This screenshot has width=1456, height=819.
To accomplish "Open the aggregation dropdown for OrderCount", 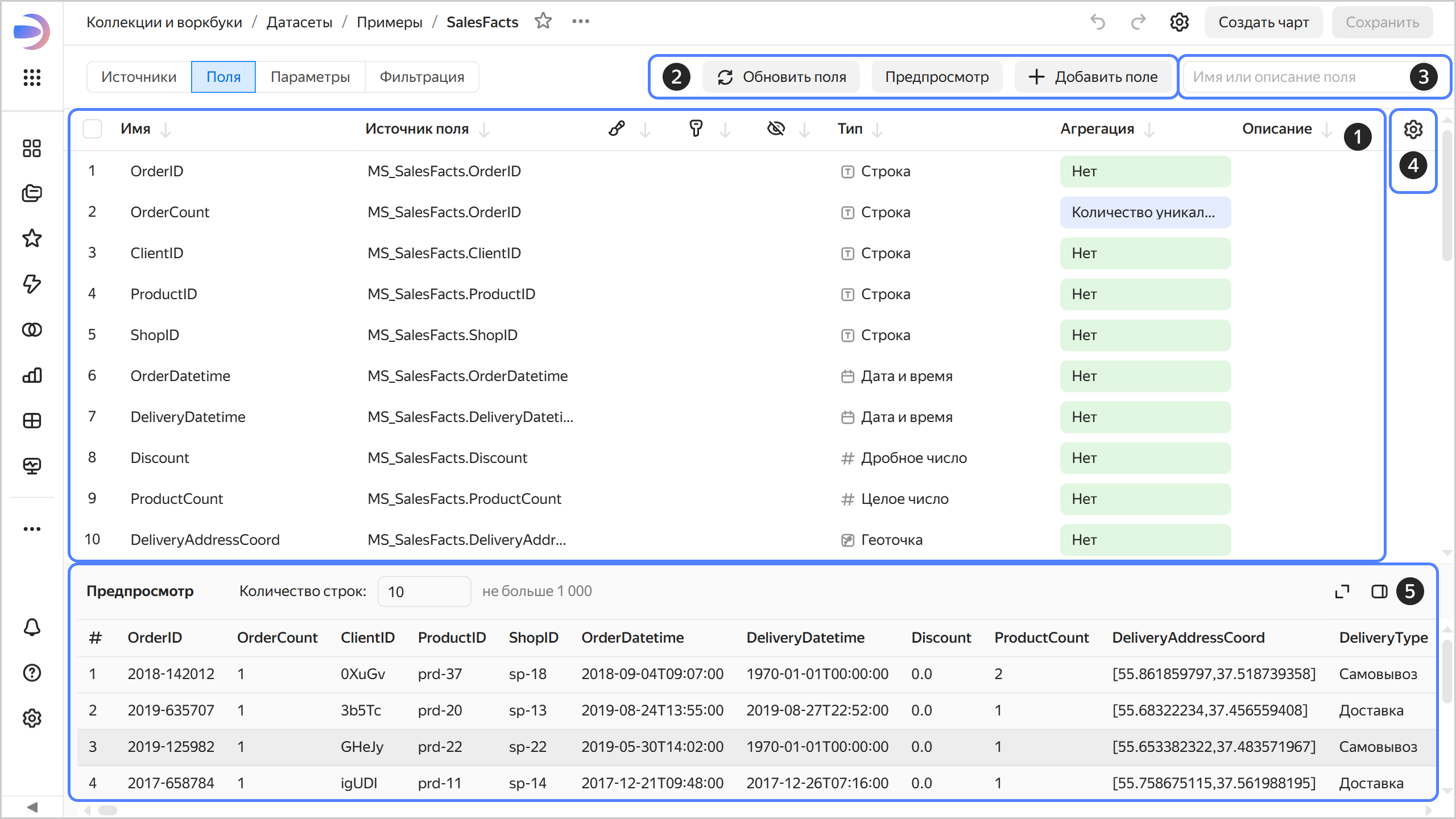I will point(1145,212).
